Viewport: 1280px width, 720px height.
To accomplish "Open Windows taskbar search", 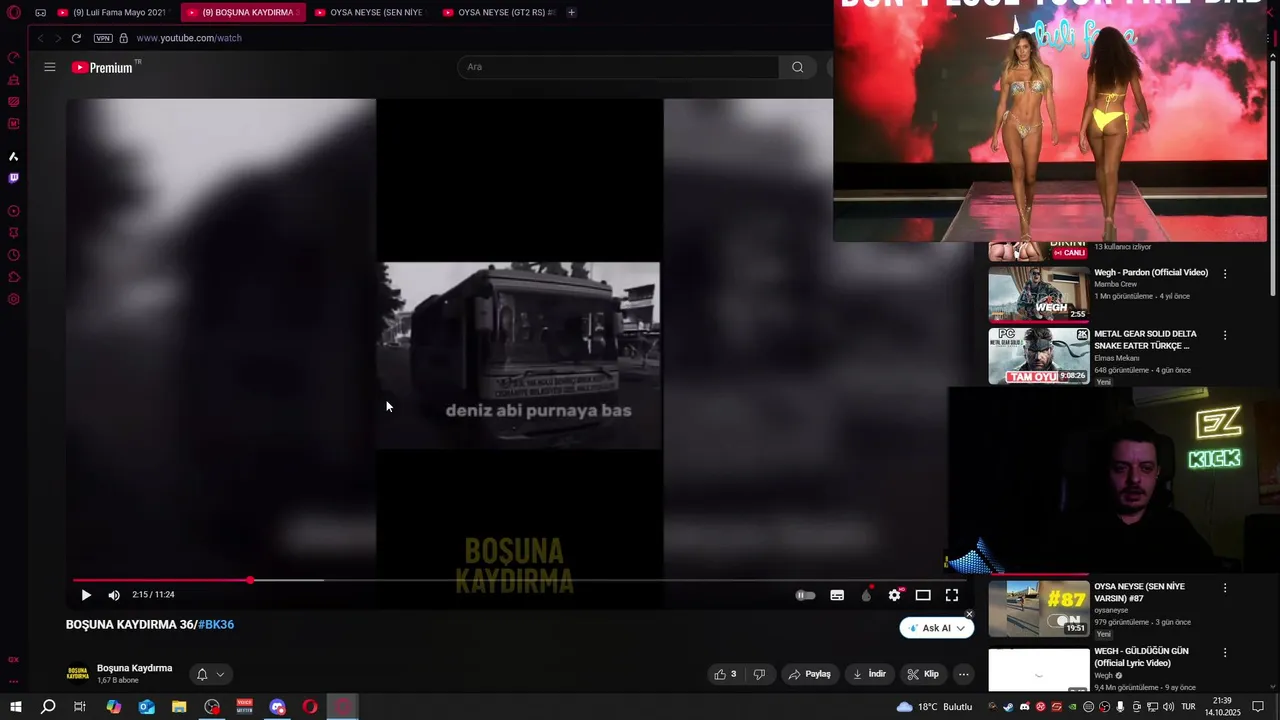I will [48, 707].
